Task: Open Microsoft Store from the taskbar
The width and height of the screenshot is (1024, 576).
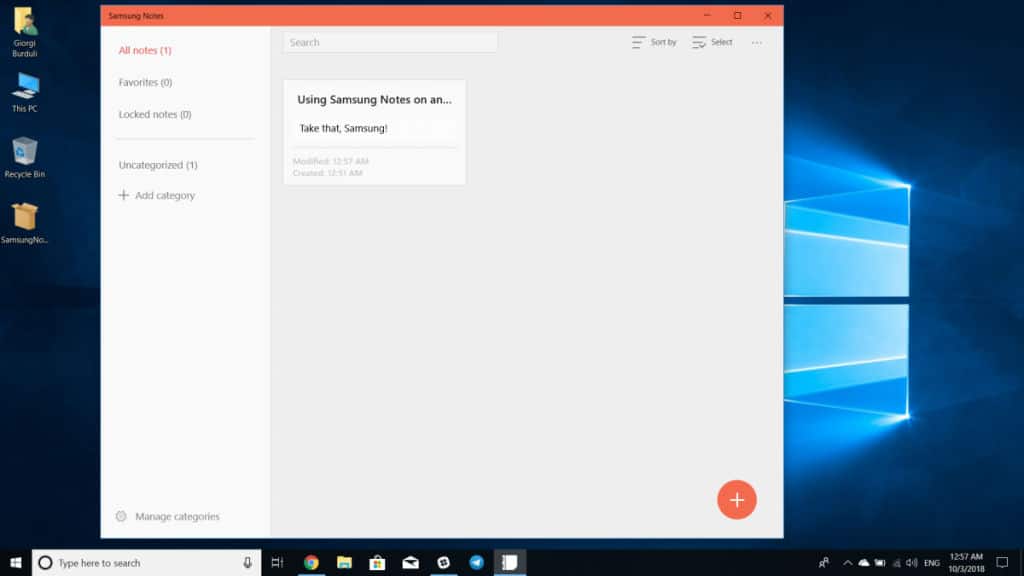Action: click(x=377, y=563)
